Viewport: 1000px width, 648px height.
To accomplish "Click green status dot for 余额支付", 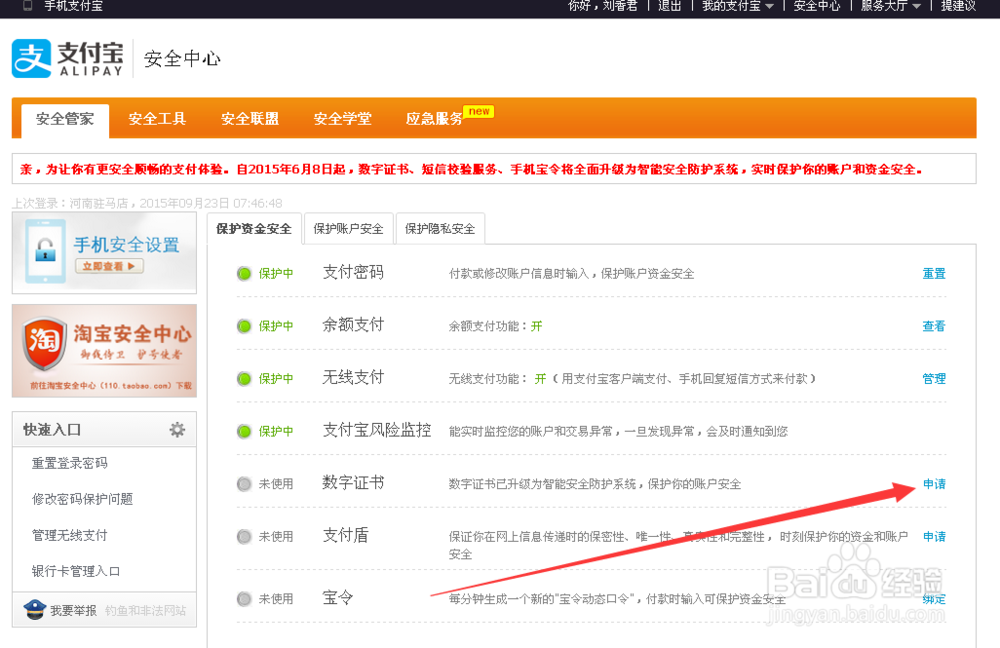I will click(x=244, y=327).
